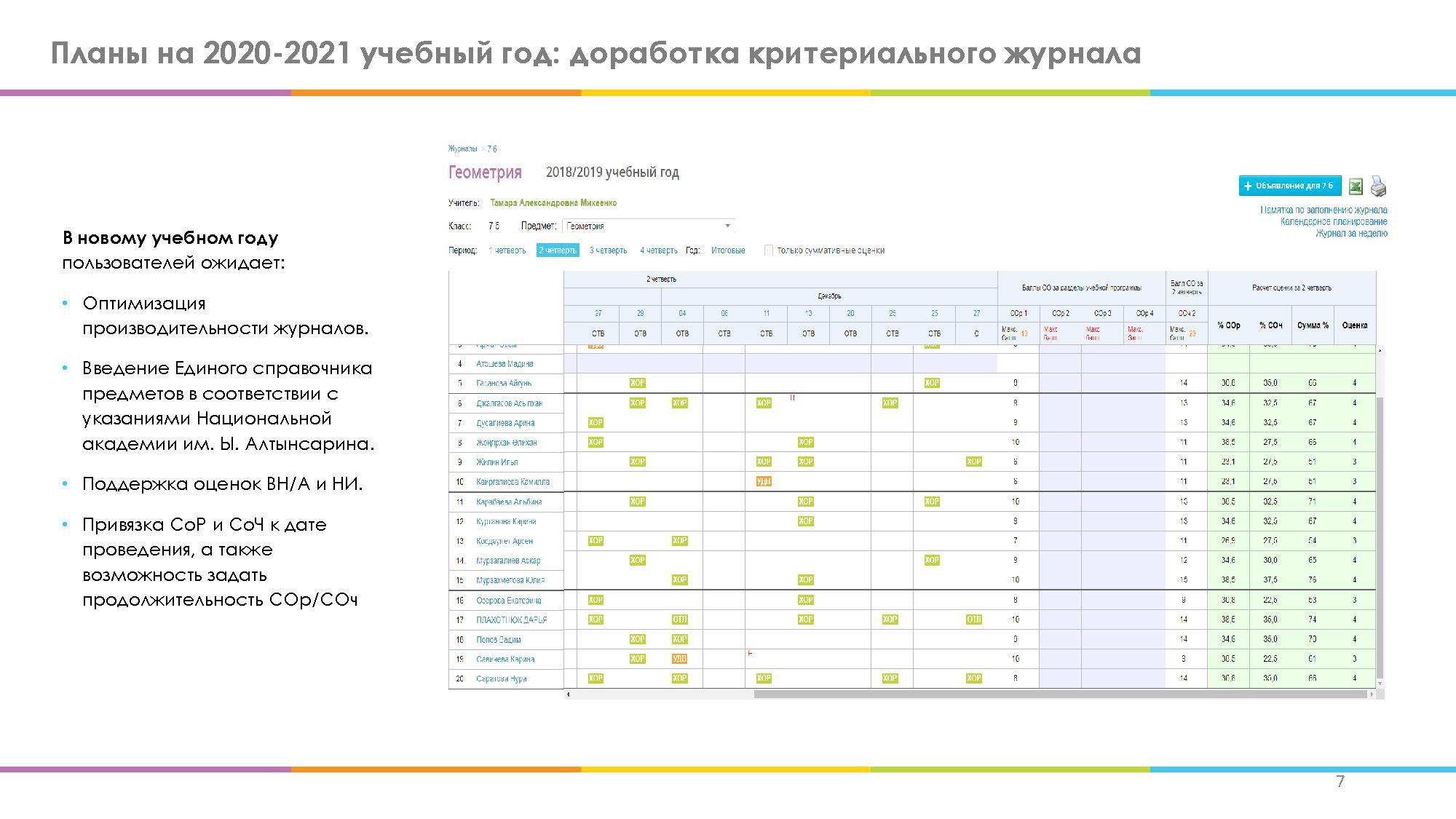This screenshot has height=819, width=1456.
Task: Click horizontal scrollbar left arrow
Action: pyautogui.click(x=569, y=695)
